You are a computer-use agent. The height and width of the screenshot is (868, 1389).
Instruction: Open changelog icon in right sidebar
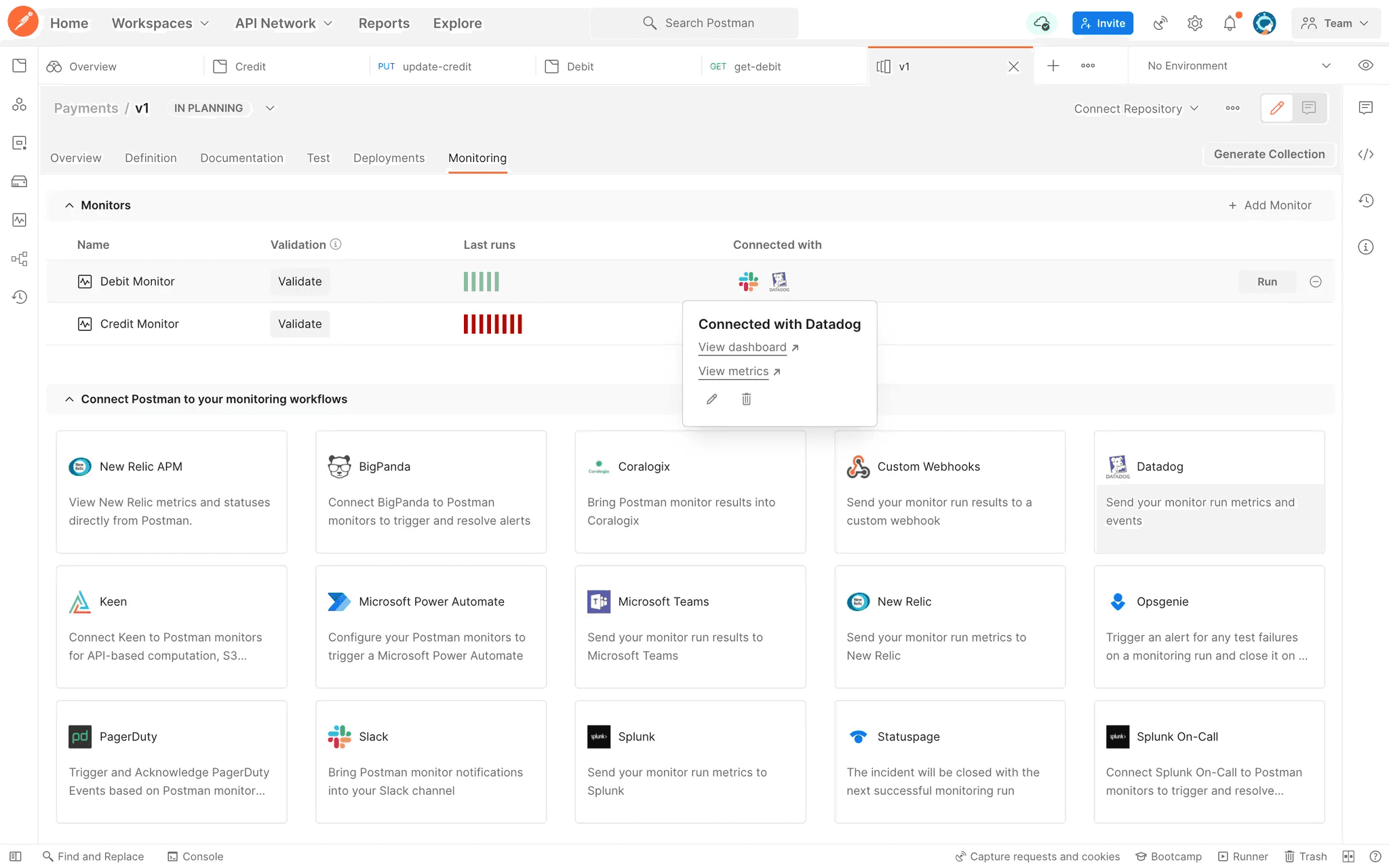point(1366,201)
